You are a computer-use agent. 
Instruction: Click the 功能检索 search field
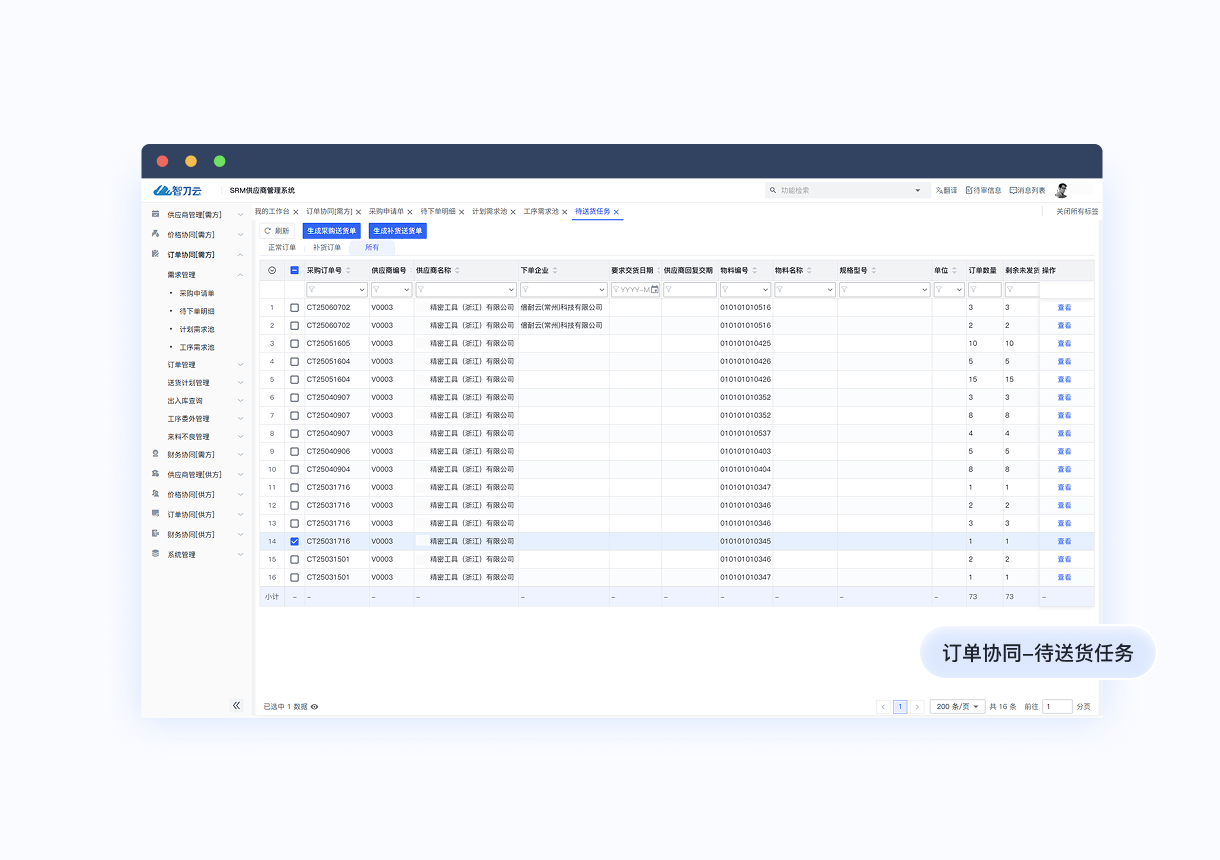[845, 190]
